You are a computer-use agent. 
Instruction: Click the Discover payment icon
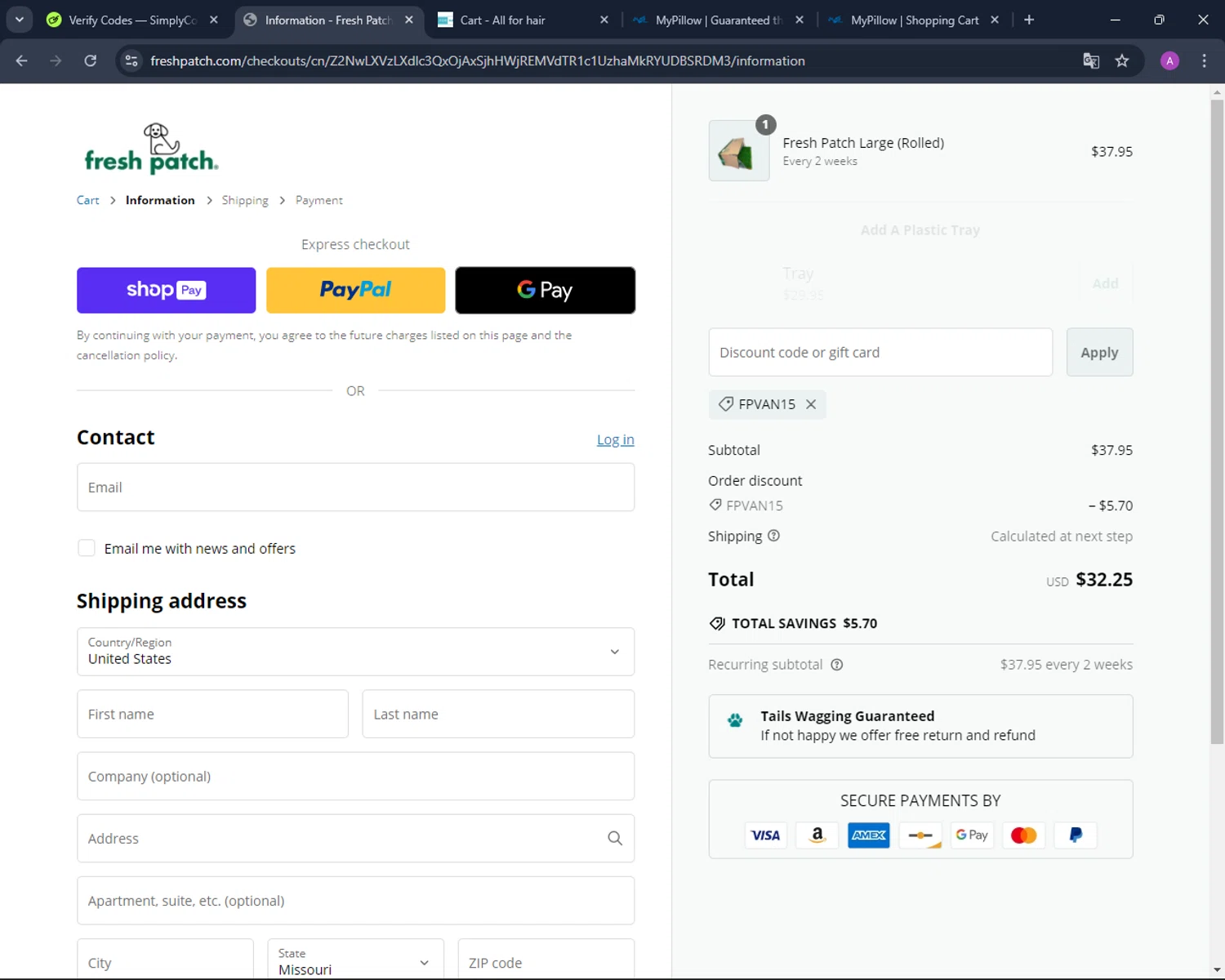[920, 835]
